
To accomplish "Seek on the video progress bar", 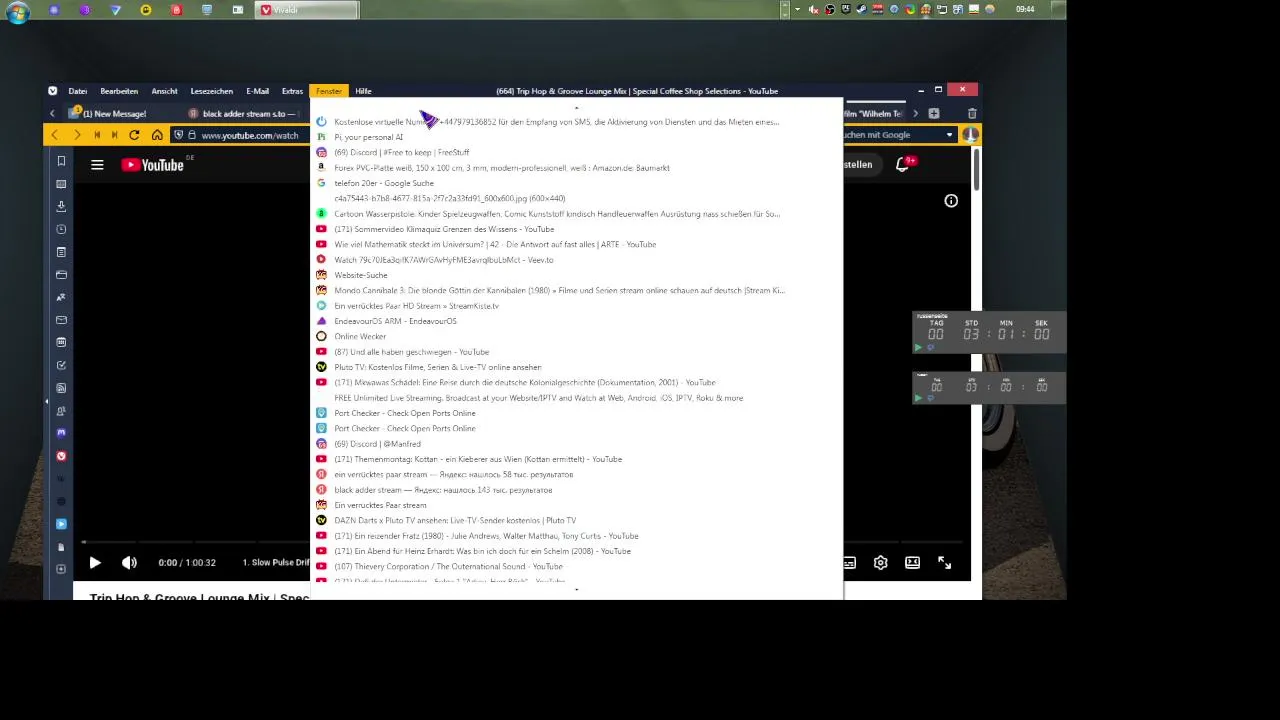I will click(x=526, y=544).
